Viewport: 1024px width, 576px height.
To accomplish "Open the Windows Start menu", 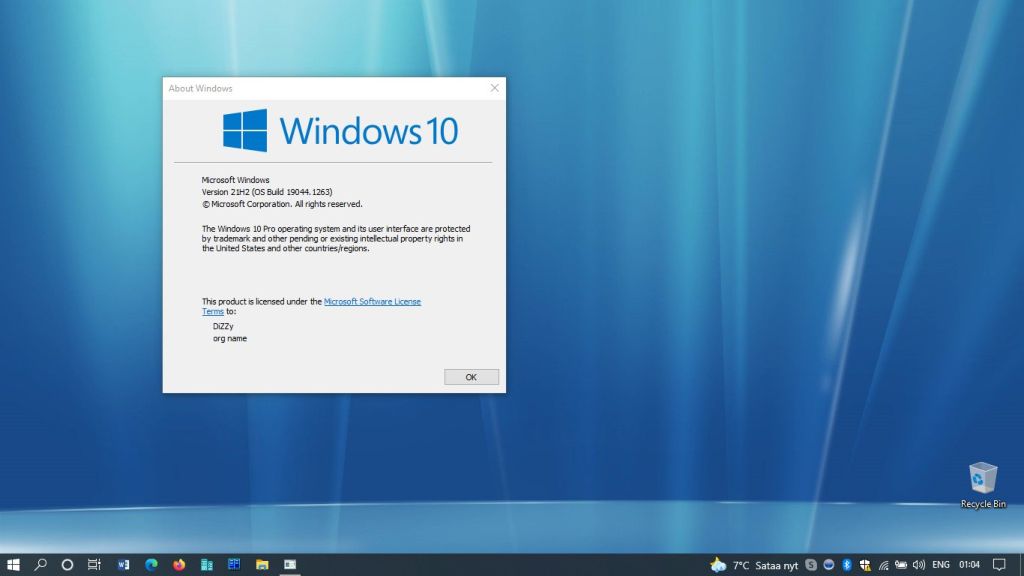I will pos(13,564).
